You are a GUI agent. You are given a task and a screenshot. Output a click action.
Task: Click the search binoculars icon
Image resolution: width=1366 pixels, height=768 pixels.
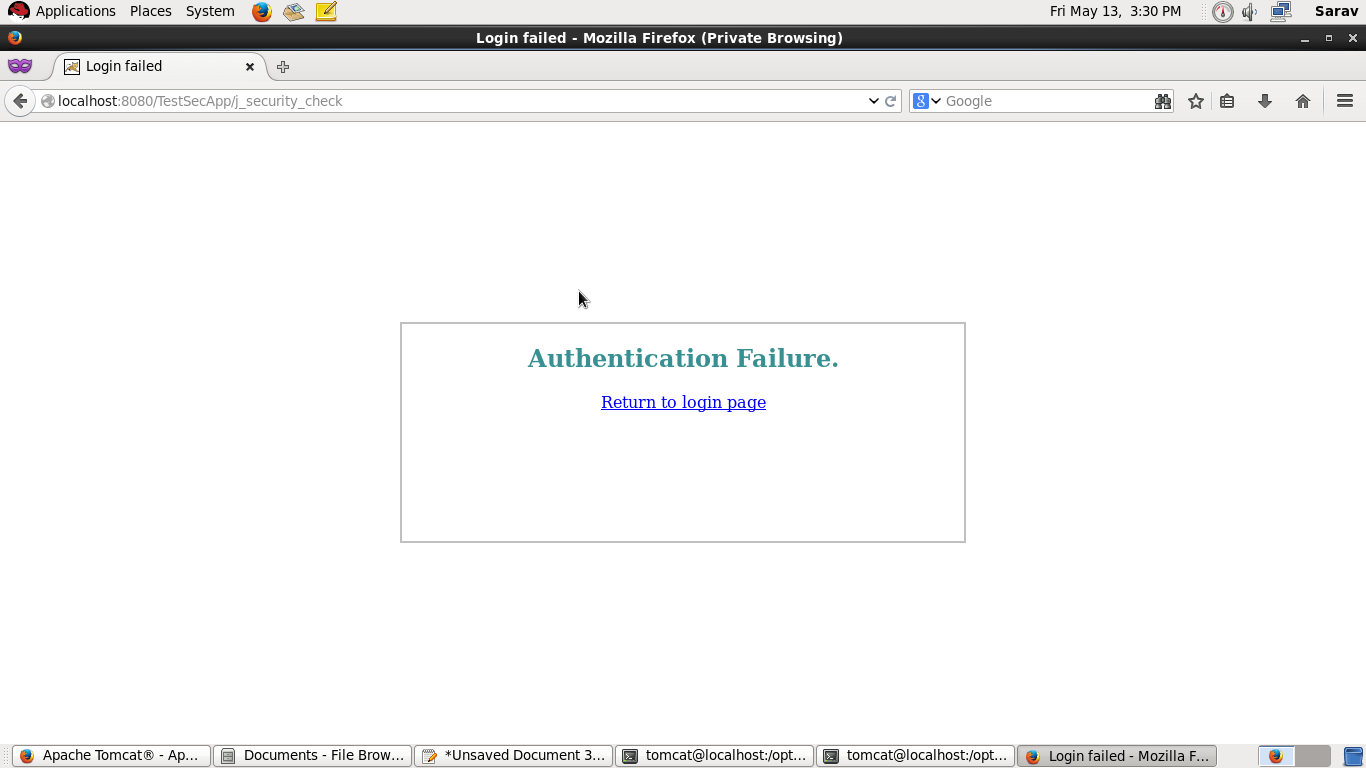point(1163,100)
